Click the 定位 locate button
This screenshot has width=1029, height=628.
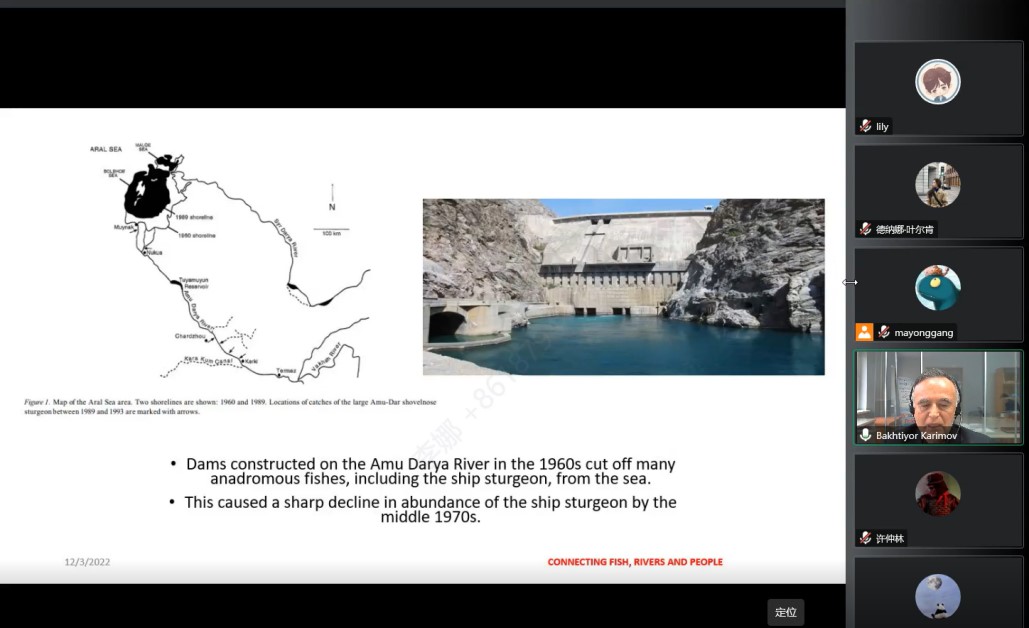(x=786, y=612)
